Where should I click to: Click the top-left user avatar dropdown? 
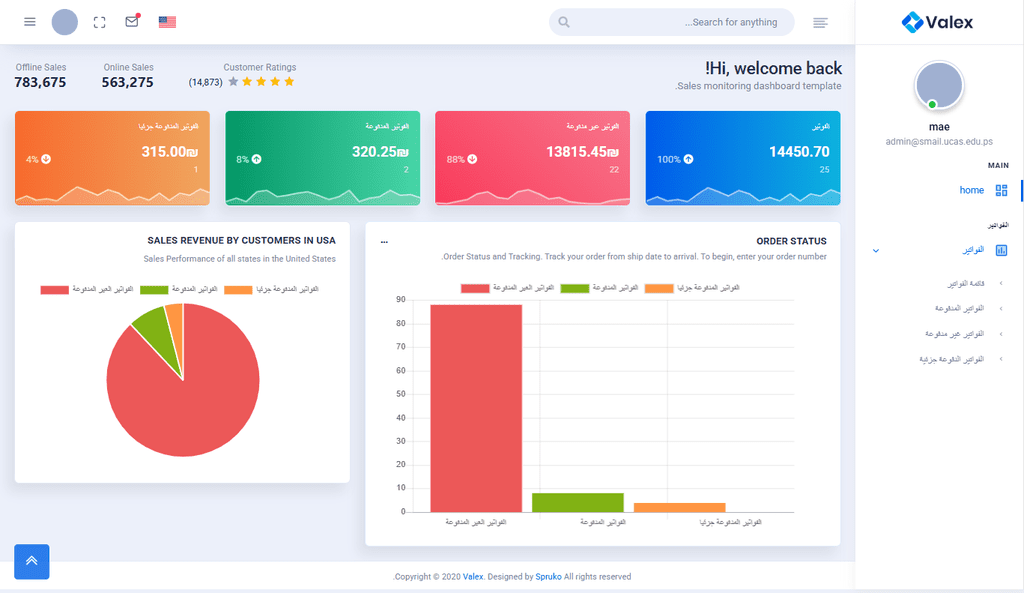click(64, 22)
